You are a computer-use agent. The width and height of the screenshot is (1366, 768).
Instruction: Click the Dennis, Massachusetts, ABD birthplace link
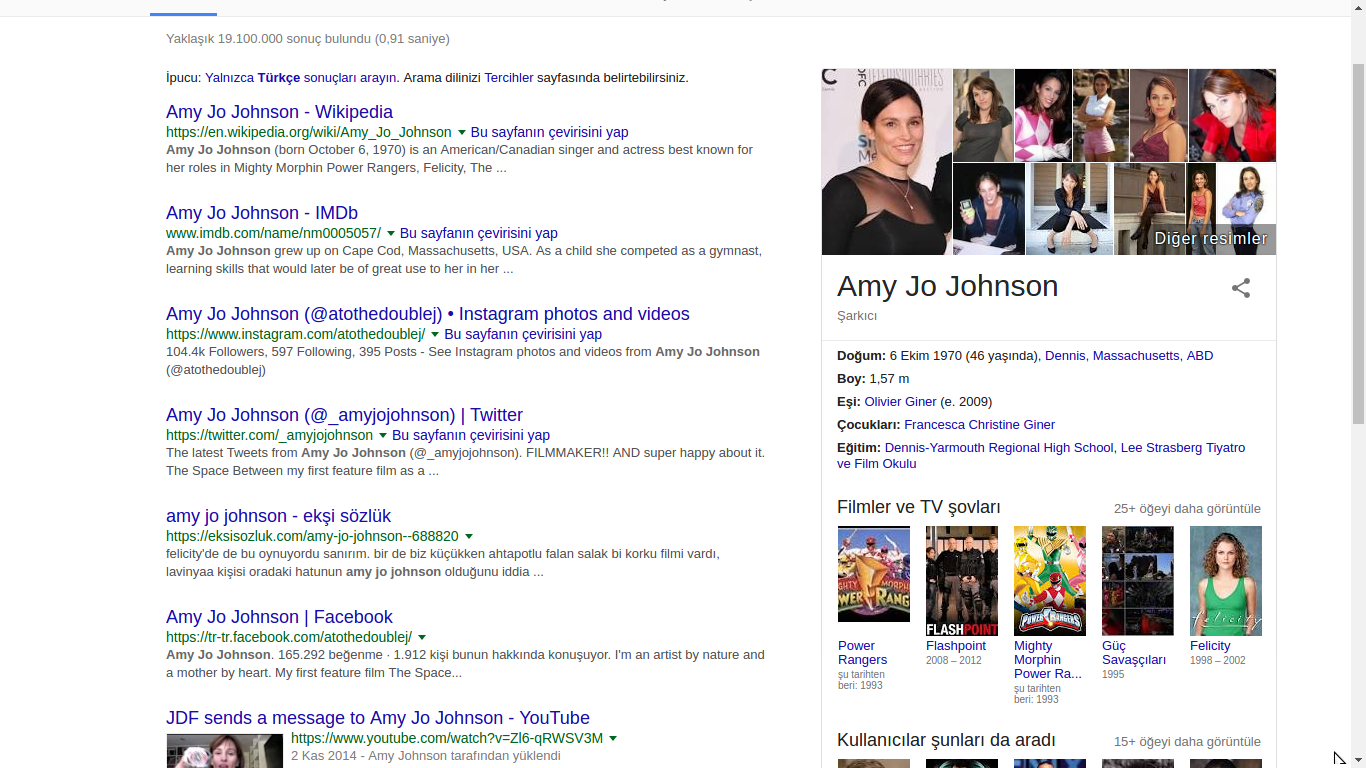pyautogui.click(x=1129, y=356)
